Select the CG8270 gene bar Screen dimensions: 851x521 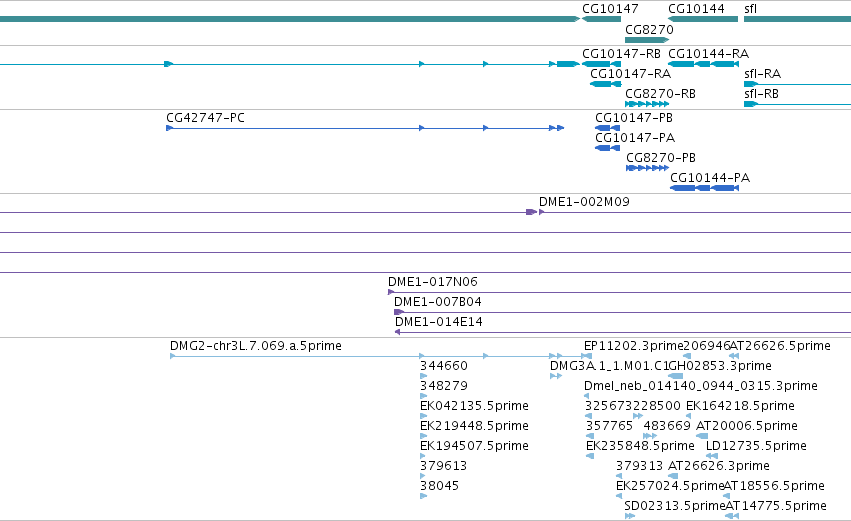pos(647,40)
